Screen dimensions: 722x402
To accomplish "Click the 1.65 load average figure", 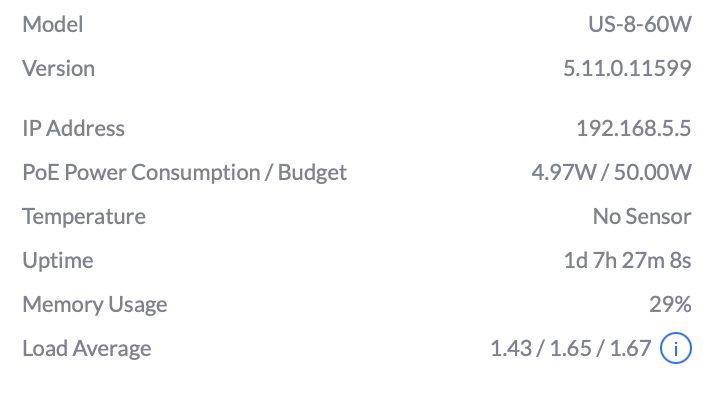I will click(570, 348).
